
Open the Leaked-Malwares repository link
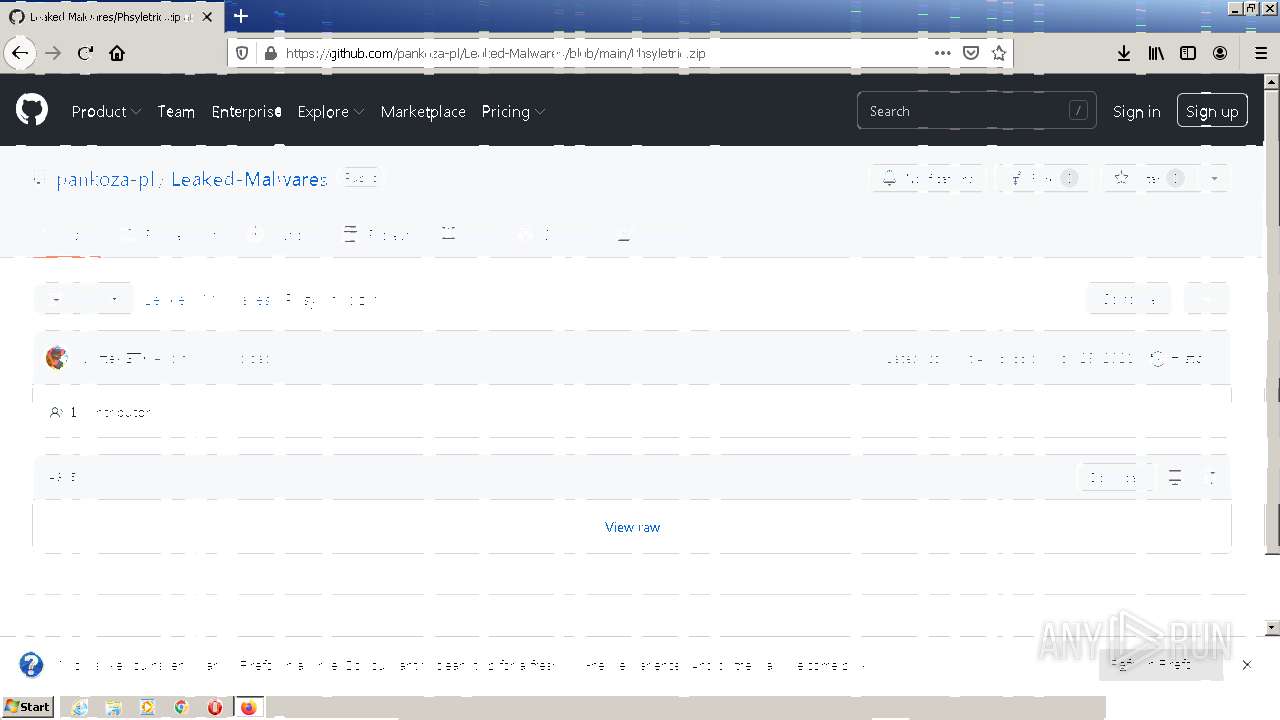pos(249,179)
